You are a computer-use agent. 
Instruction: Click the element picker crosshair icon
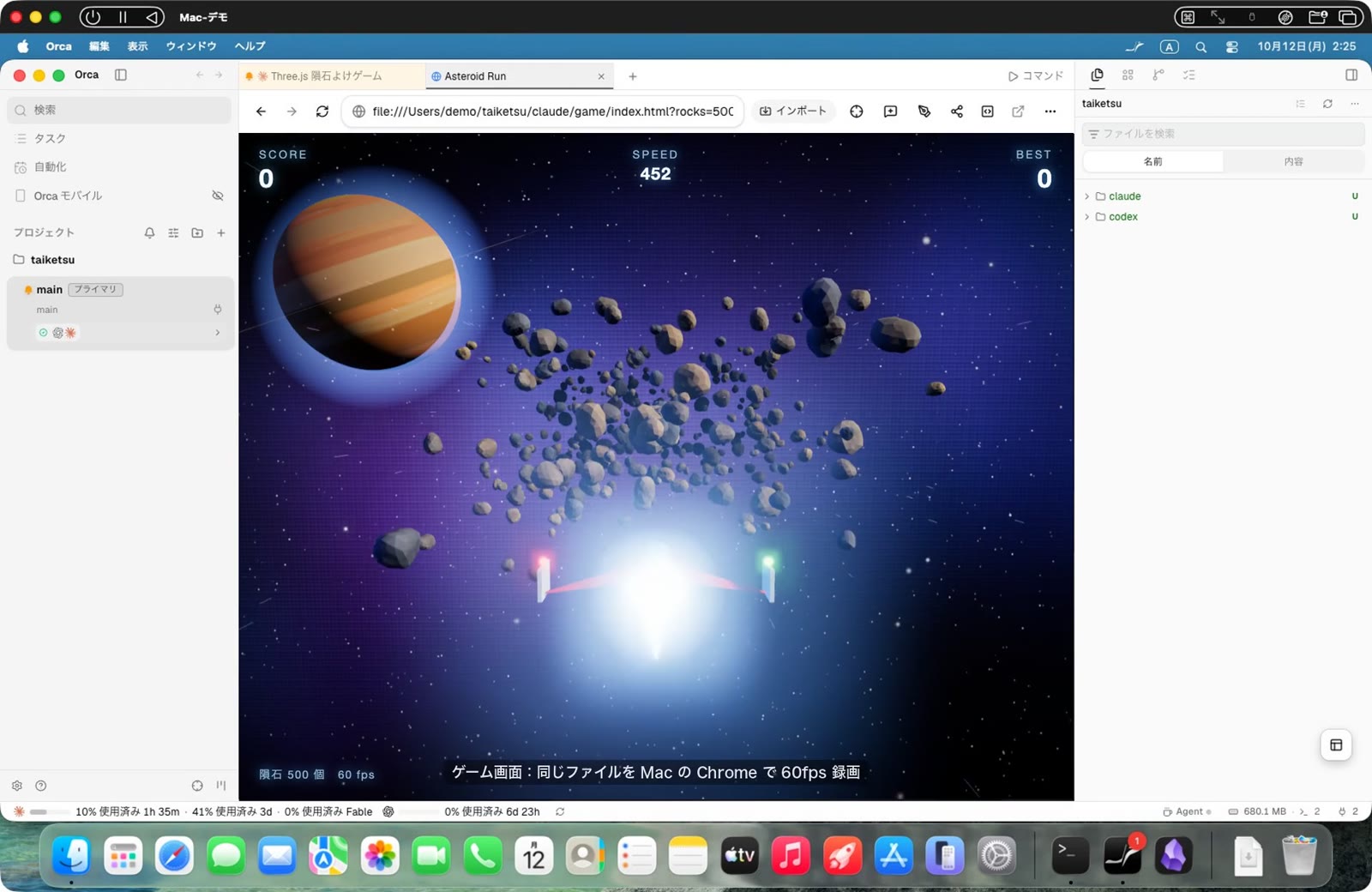[856, 111]
